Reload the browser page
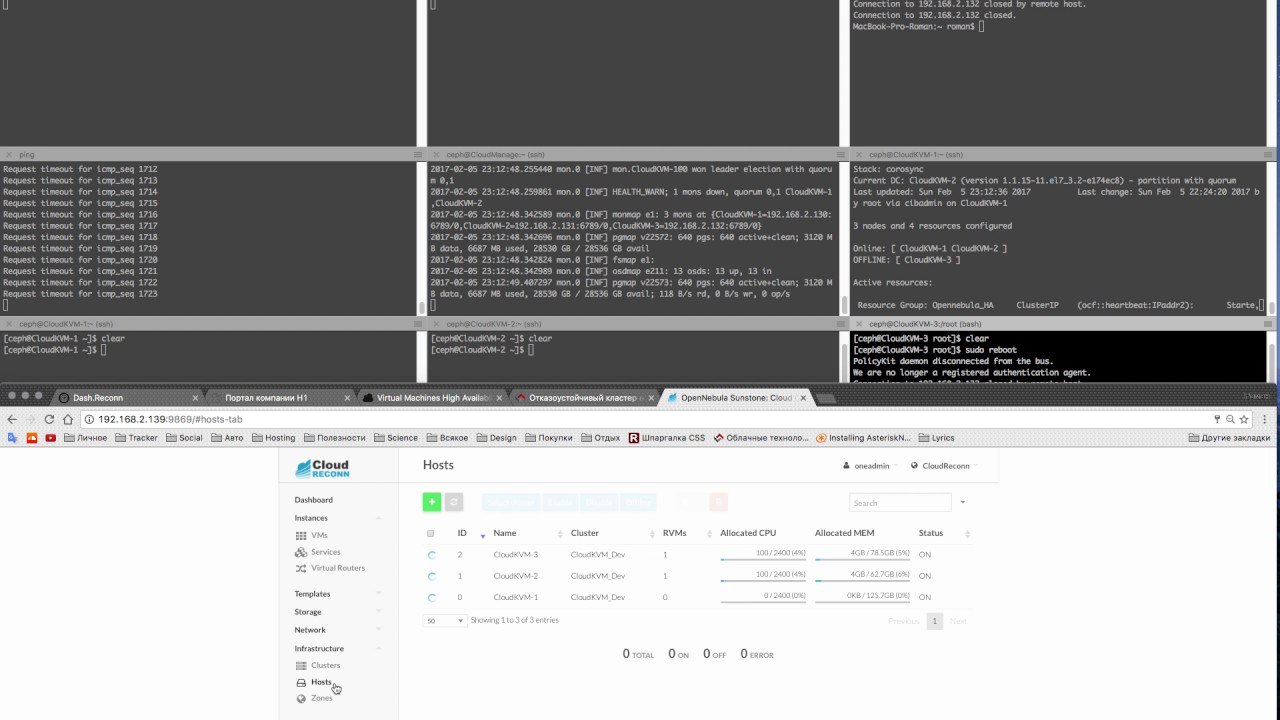1280x720 pixels. pos(50,419)
